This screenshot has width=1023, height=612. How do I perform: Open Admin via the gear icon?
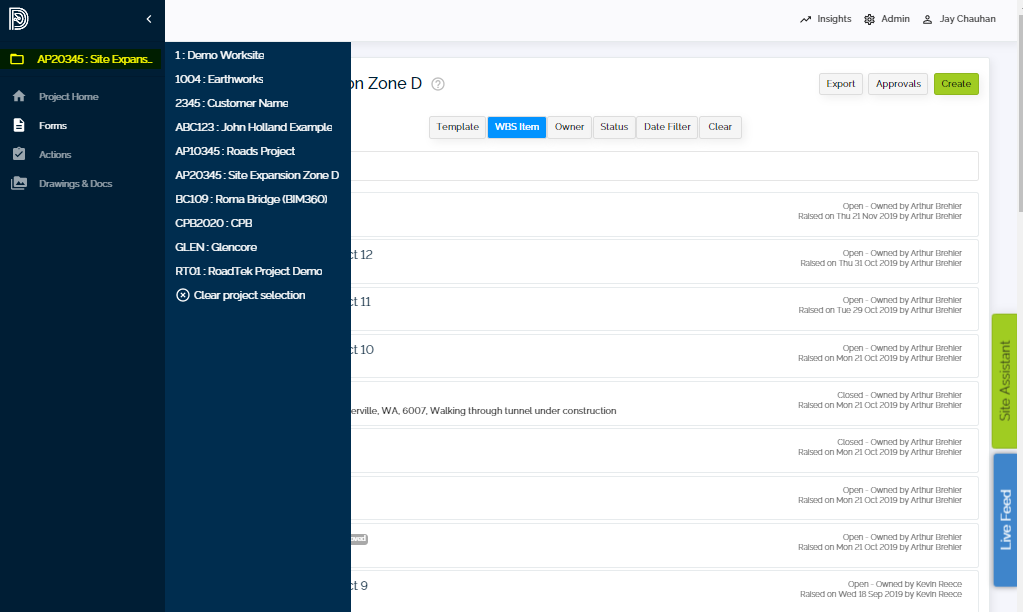click(869, 18)
